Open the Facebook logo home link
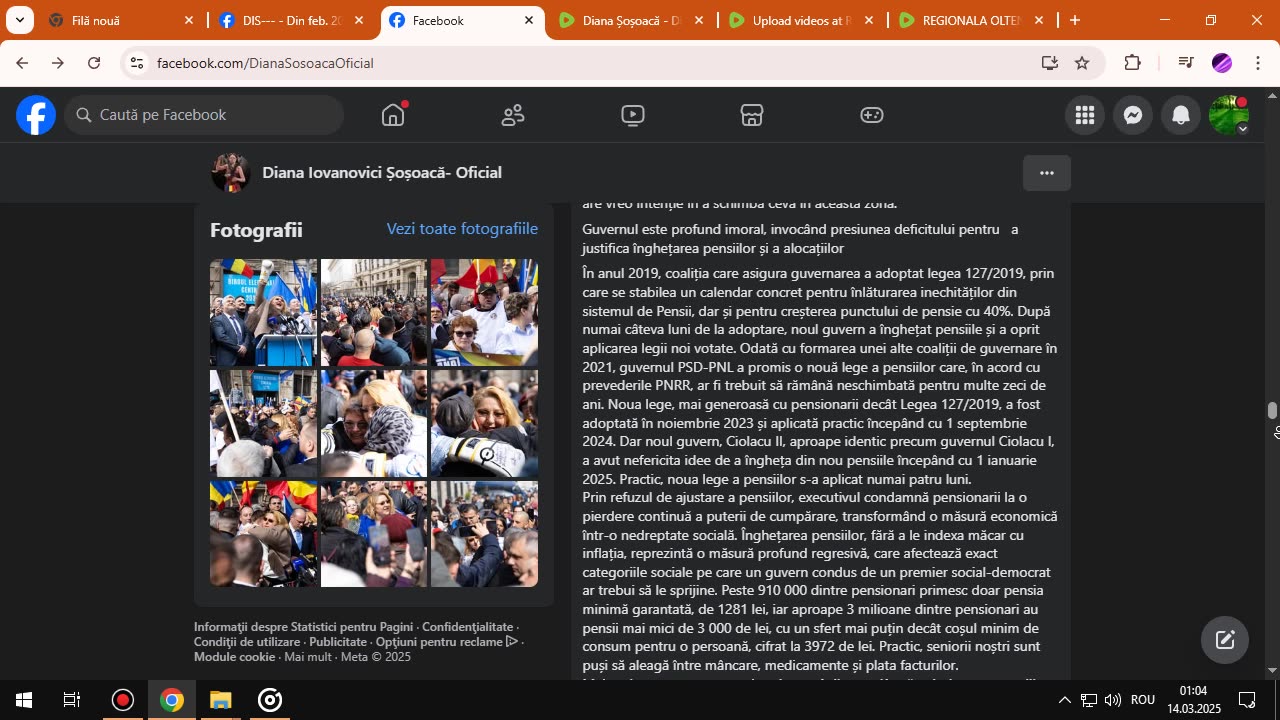This screenshot has height=720, width=1280. pyautogui.click(x=35, y=115)
